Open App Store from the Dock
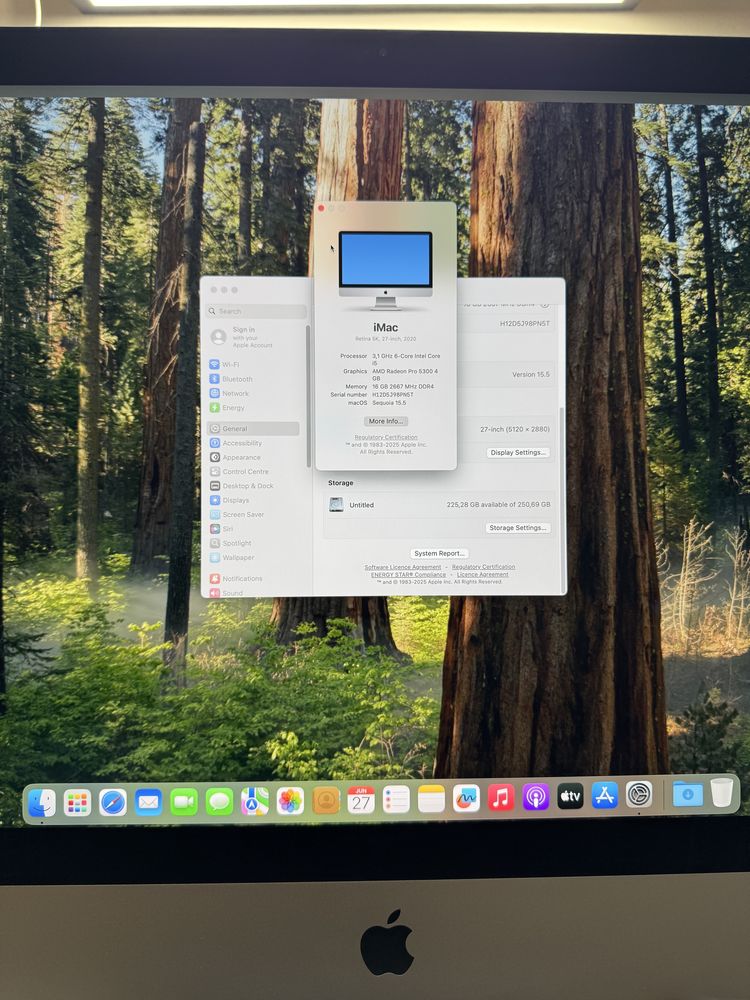Image resolution: width=750 pixels, height=1000 pixels. click(605, 795)
